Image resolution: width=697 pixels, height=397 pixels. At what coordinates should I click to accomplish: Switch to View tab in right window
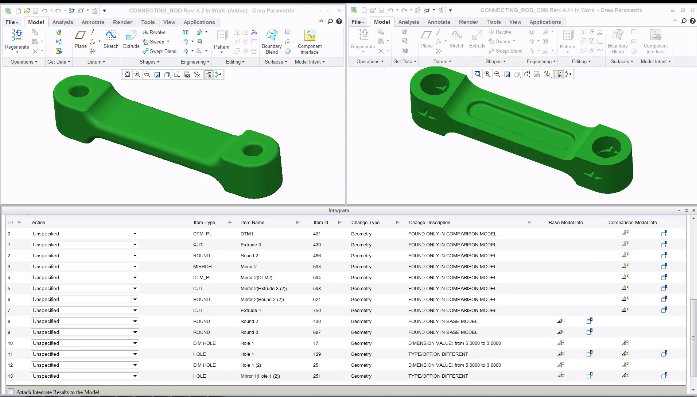tap(515, 22)
